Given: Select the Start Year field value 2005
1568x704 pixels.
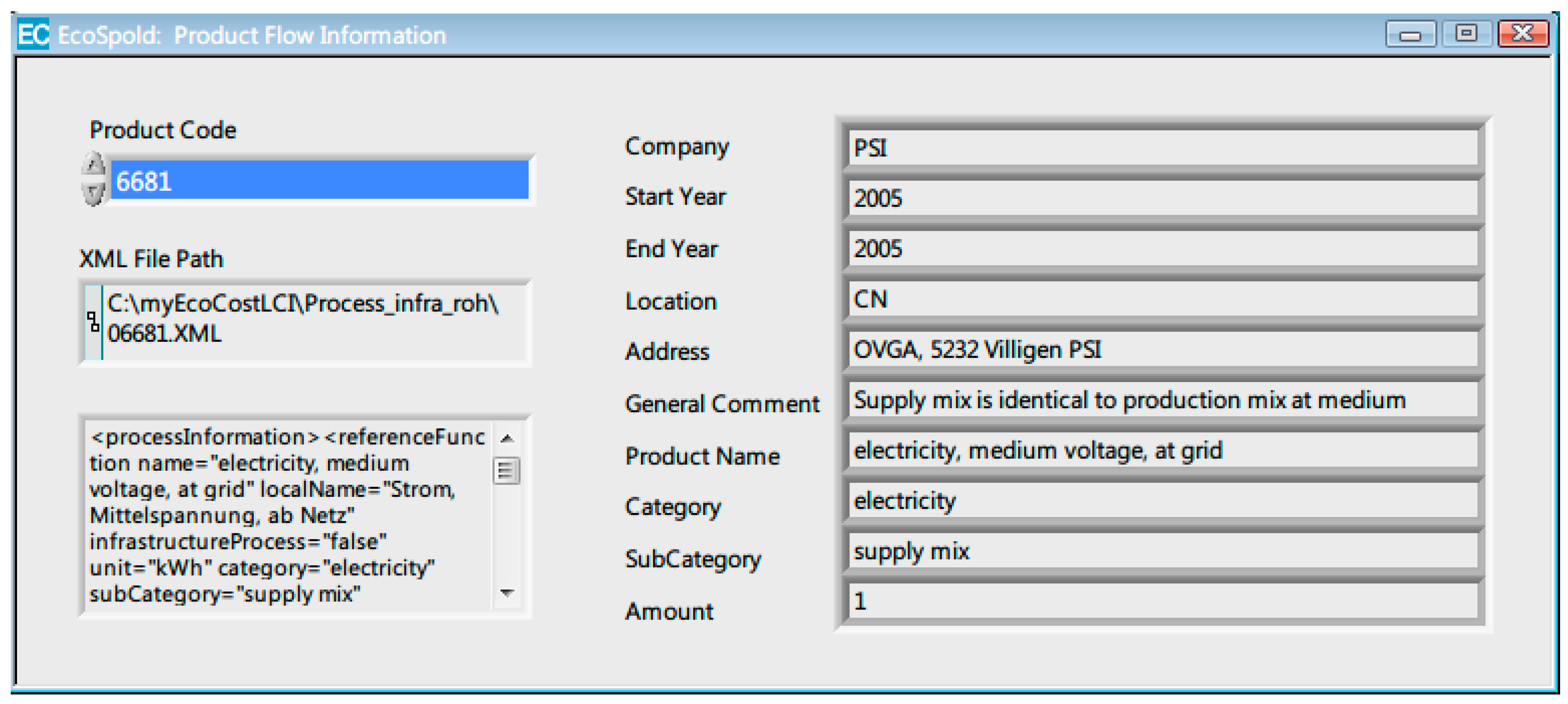Looking at the screenshot, I should (x=1163, y=198).
